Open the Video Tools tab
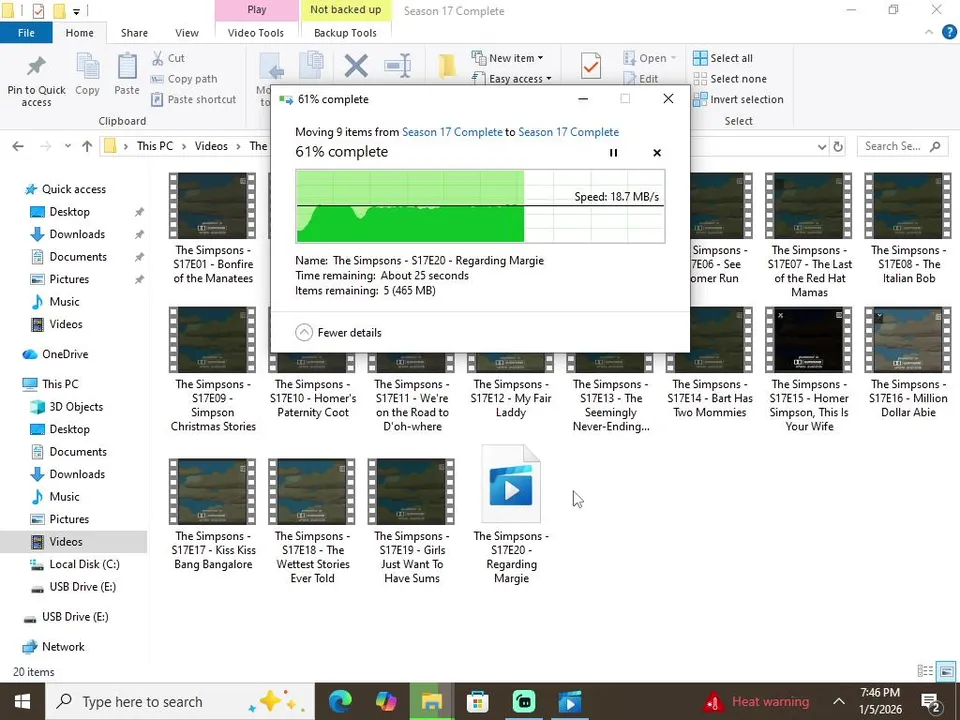960x720 pixels. coord(256,33)
